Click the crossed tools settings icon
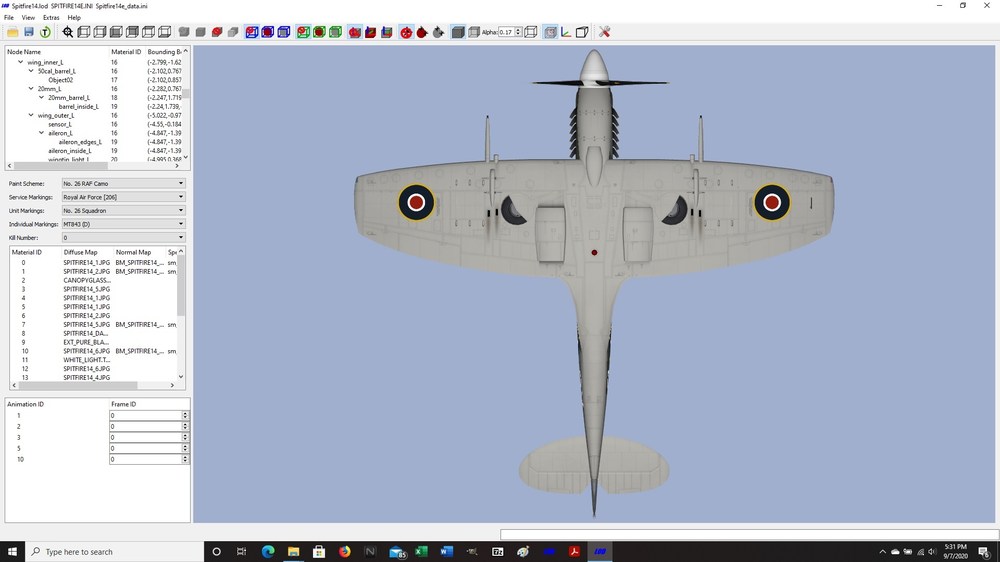 605,32
